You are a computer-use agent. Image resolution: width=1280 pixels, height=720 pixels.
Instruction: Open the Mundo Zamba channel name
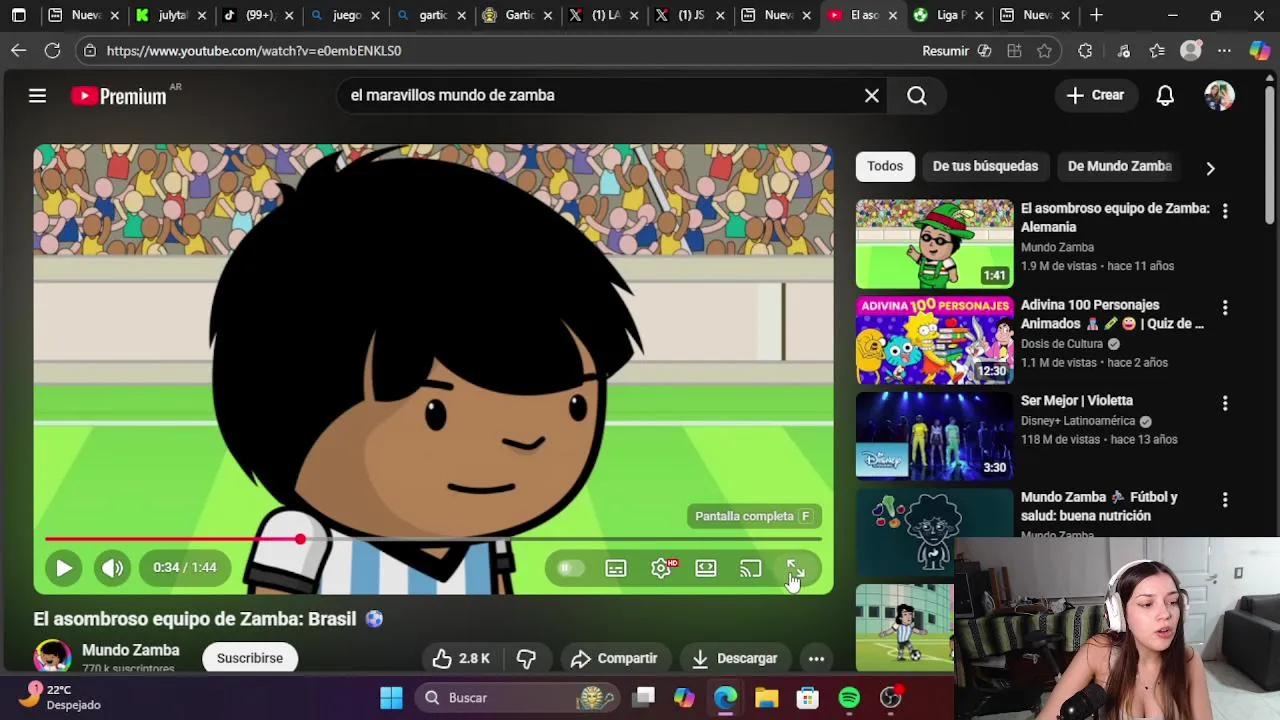(130, 650)
